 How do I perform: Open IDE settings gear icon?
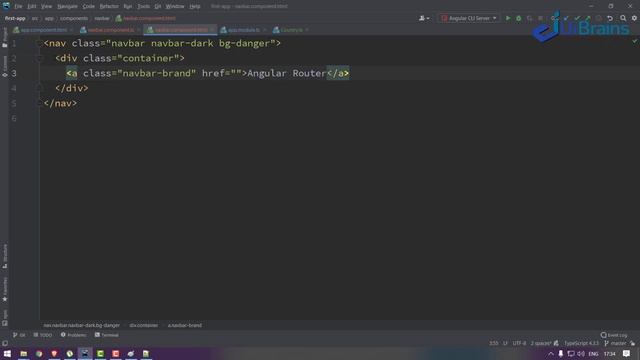point(634,18)
